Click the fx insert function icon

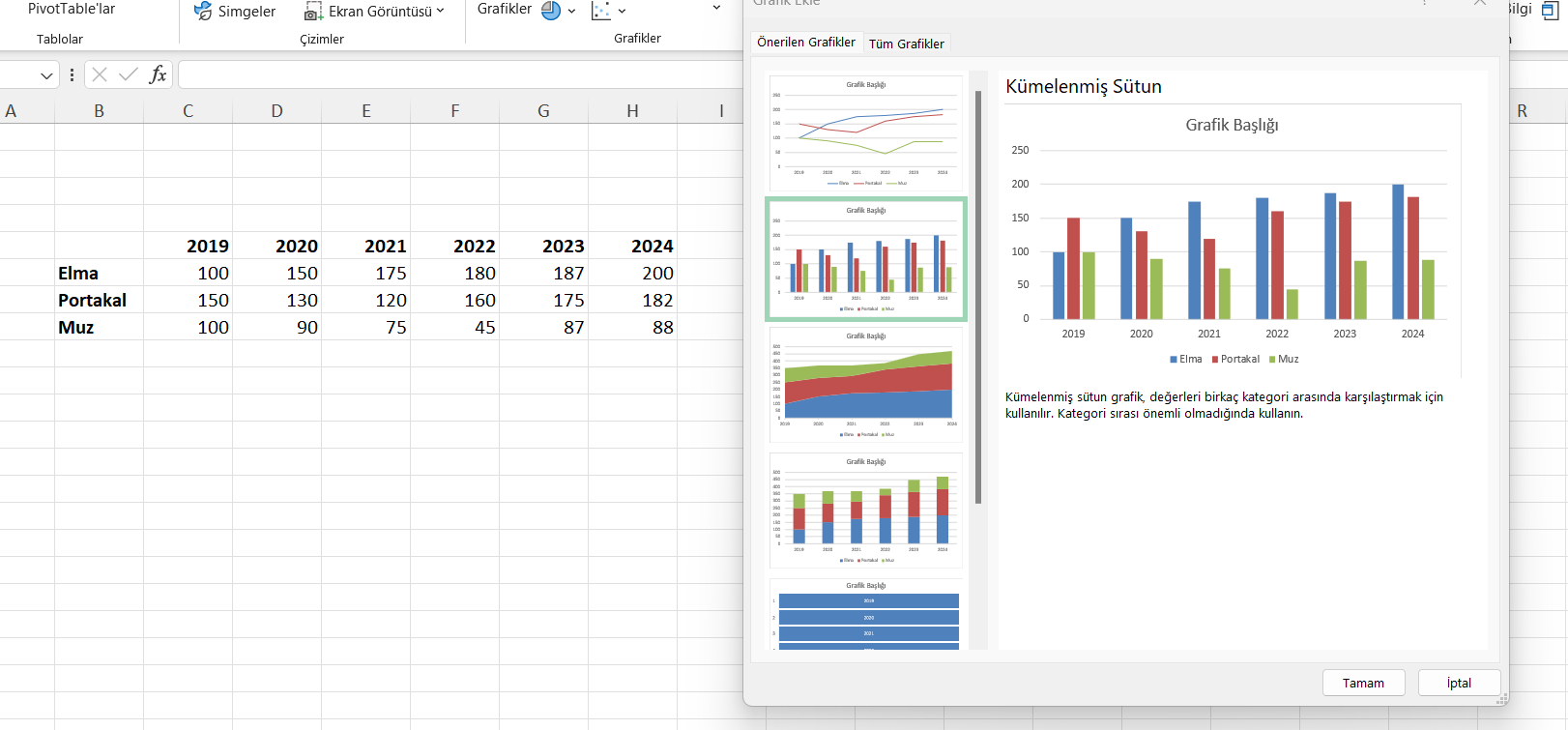point(158,74)
